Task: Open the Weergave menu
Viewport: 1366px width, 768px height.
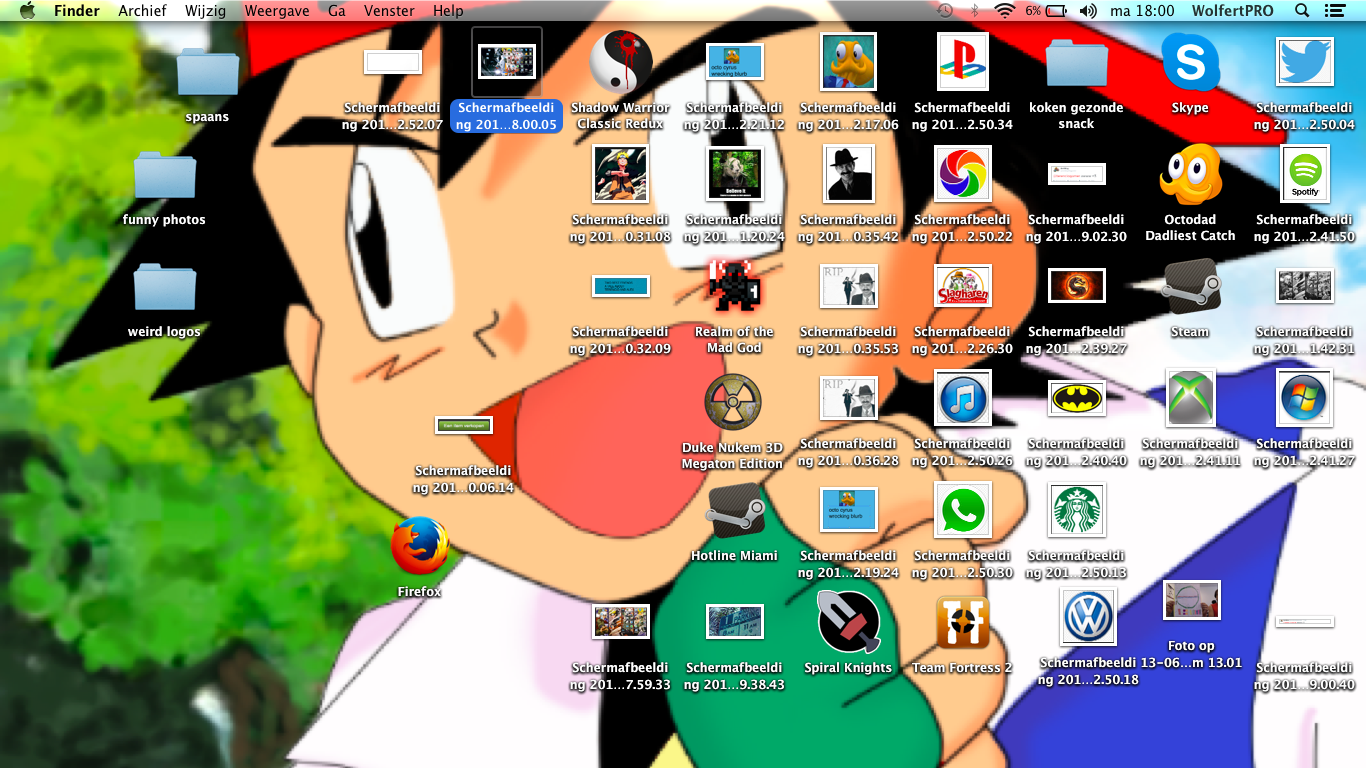Action: [x=276, y=11]
